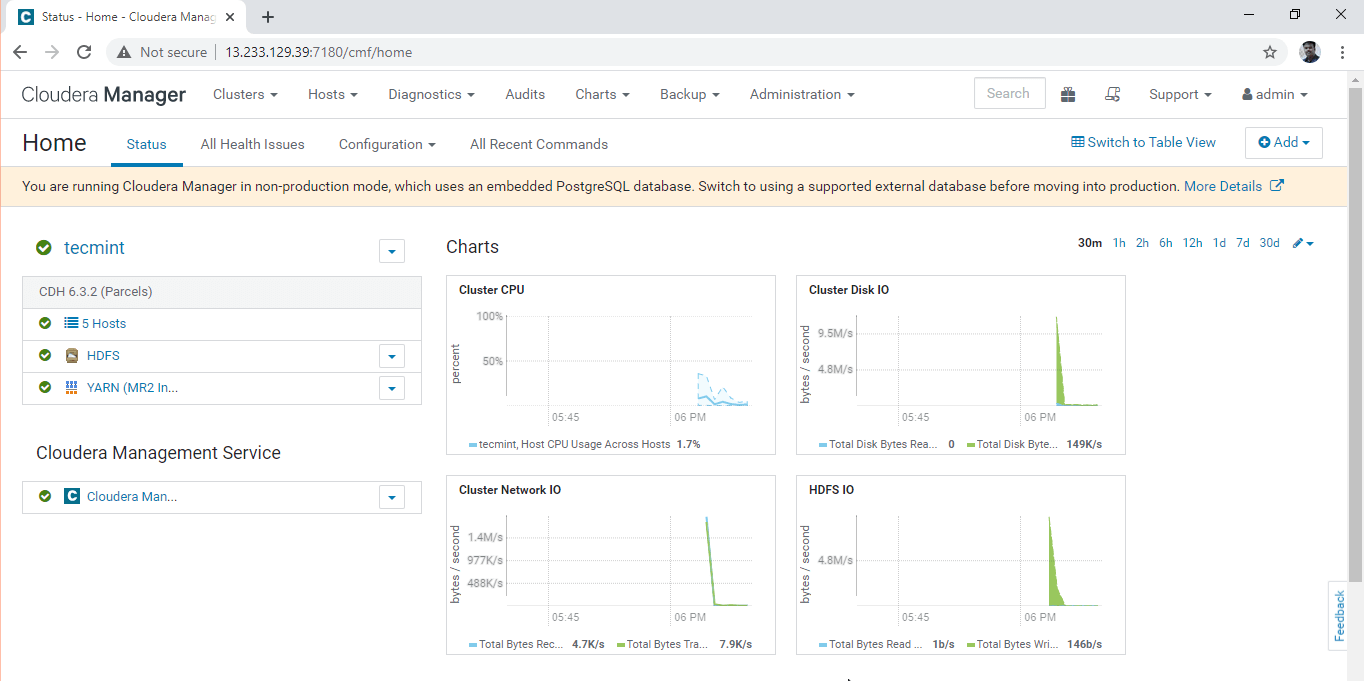The width and height of the screenshot is (1364, 681).
Task: Open the HDFS actions dropdown arrow
Action: [392, 356]
